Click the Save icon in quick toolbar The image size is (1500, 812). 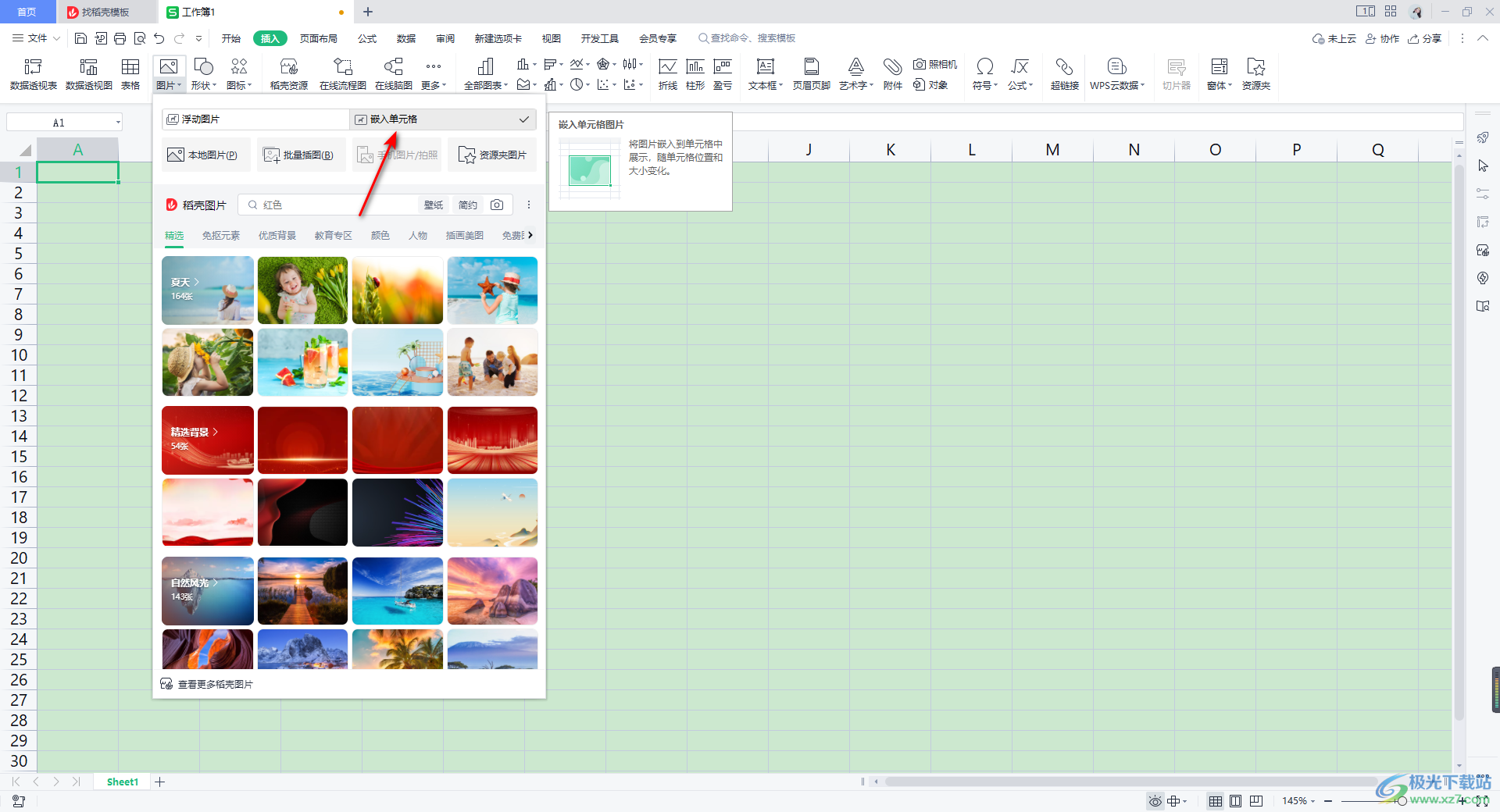click(80, 38)
